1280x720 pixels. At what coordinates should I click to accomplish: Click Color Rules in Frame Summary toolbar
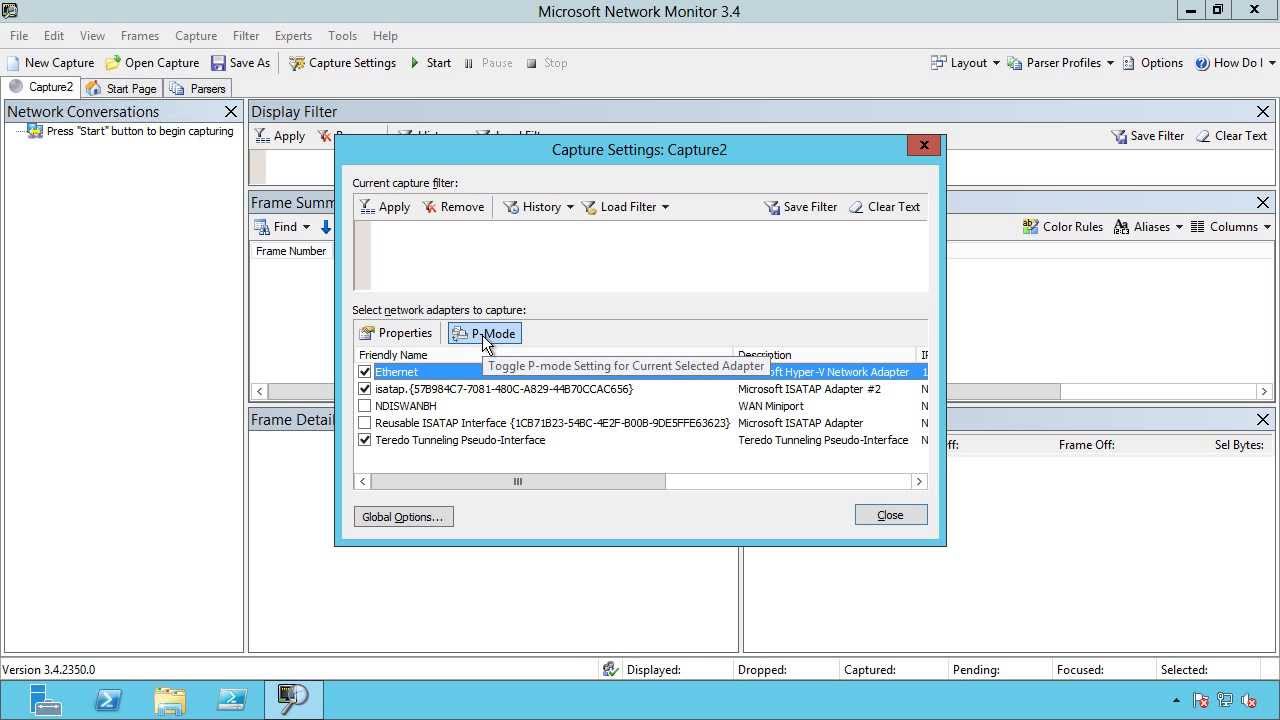click(1062, 227)
